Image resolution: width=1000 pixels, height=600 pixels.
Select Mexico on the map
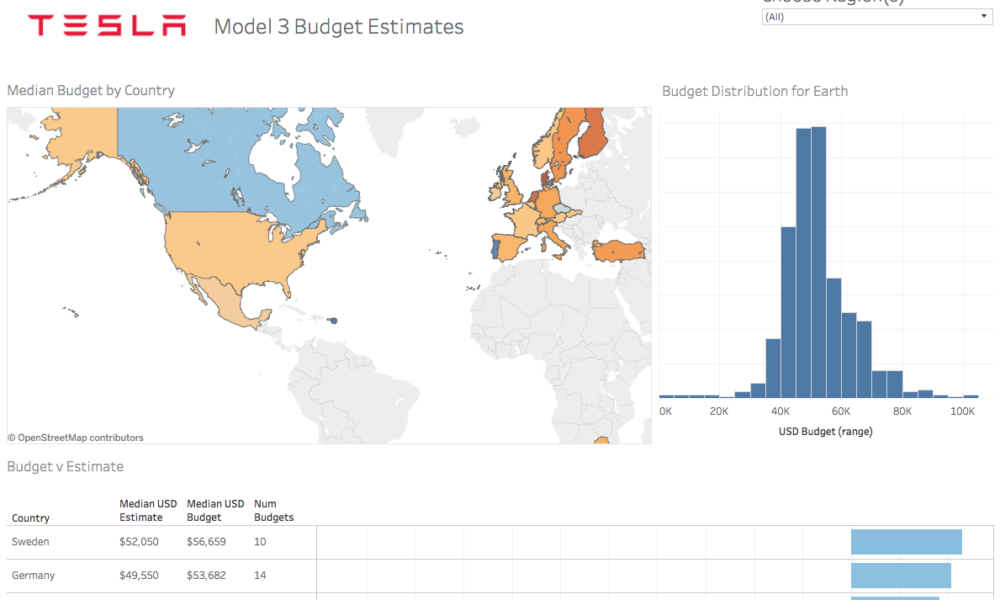230,303
